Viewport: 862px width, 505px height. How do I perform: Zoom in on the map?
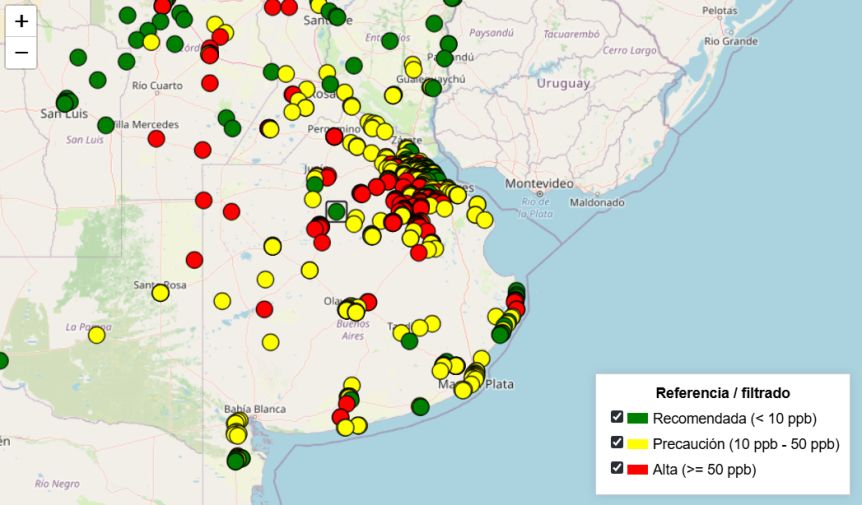tap(21, 21)
